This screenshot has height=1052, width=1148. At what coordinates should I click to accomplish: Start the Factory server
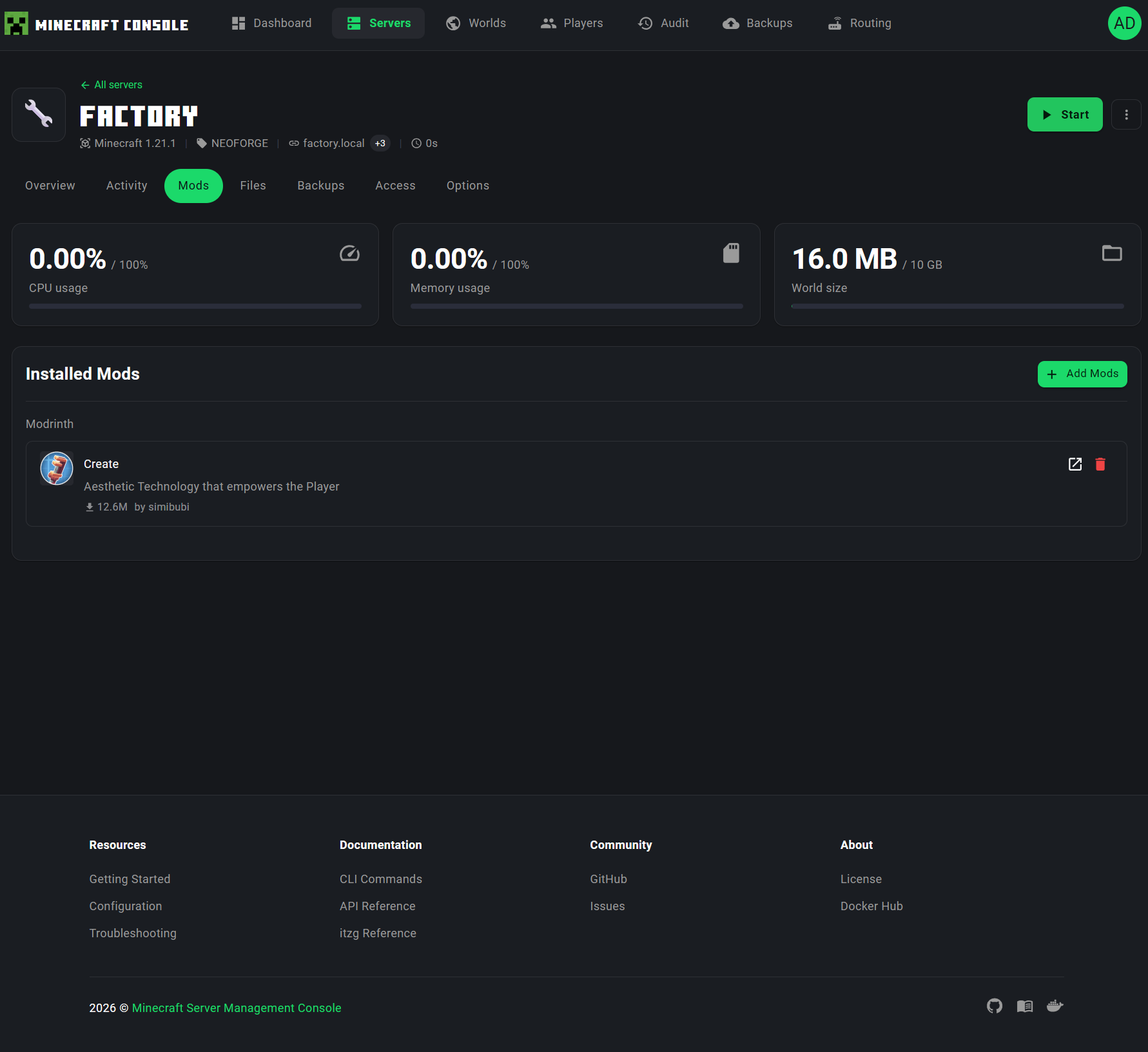pos(1065,115)
